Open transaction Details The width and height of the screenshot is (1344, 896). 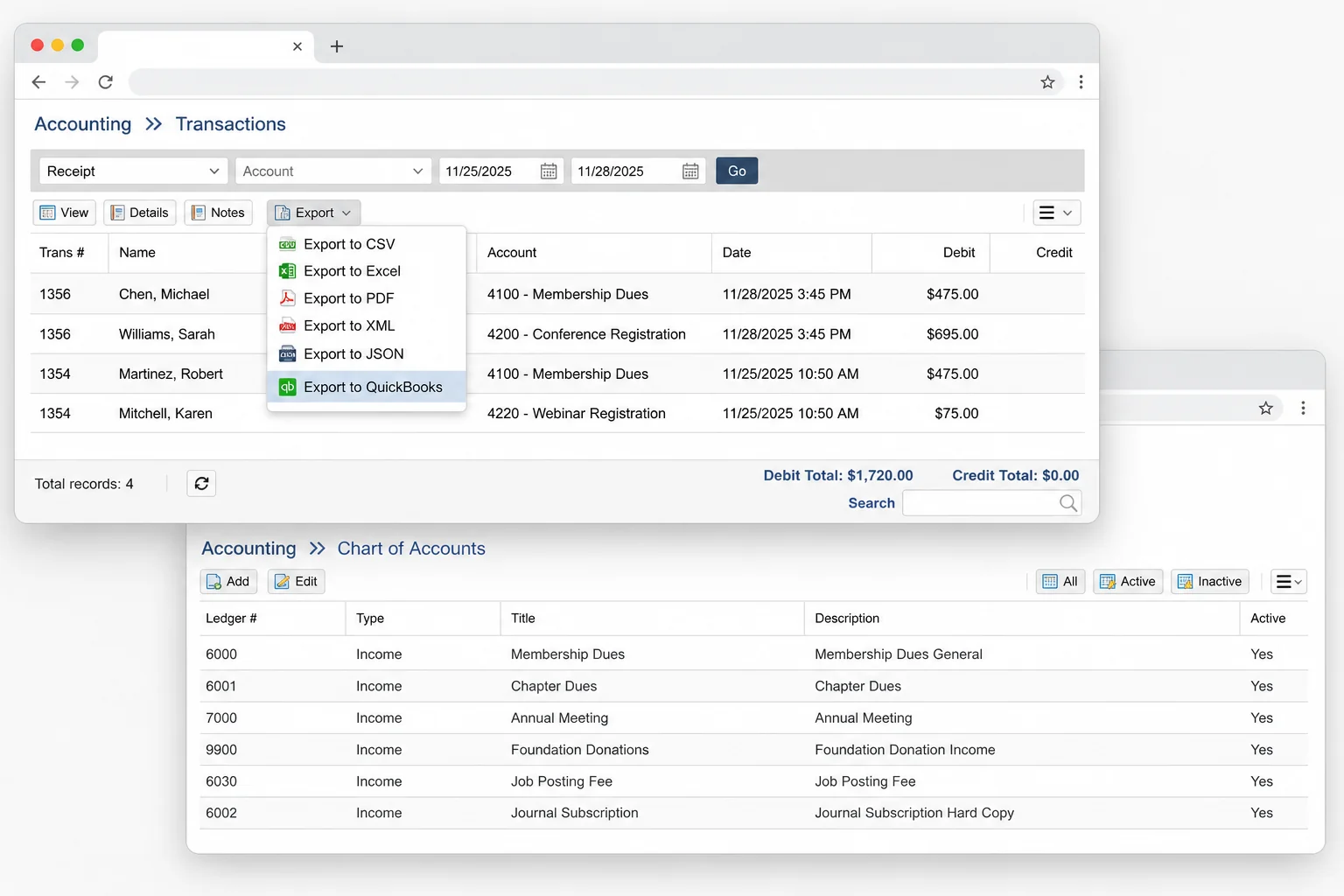(x=140, y=213)
